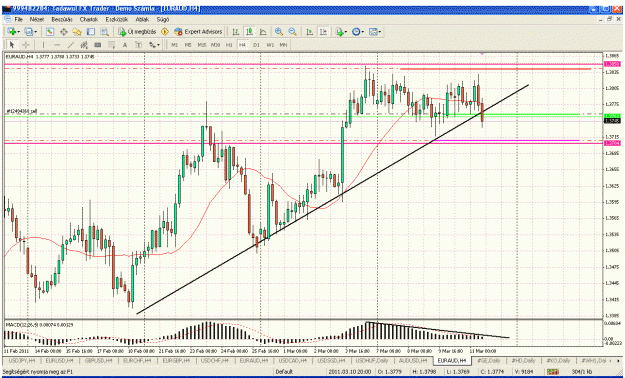625x378 pixels.
Task: Expand the Templates dropdown arrow
Action: pyautogui.click(x=380, y=32)
